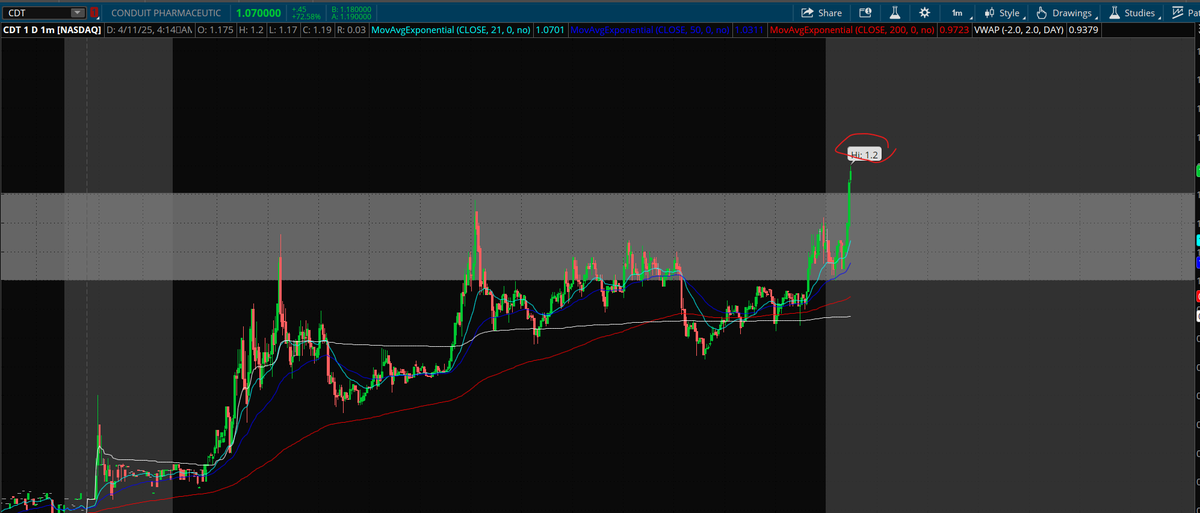Click the close value C: 1.19
The image size is (1200, 513).
click(317, 31)
